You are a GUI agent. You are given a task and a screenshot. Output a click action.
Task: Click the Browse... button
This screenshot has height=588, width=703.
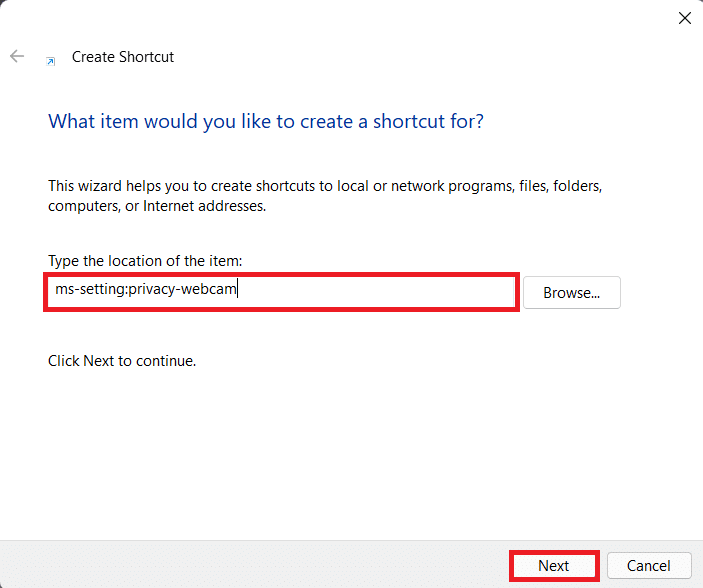571,293
